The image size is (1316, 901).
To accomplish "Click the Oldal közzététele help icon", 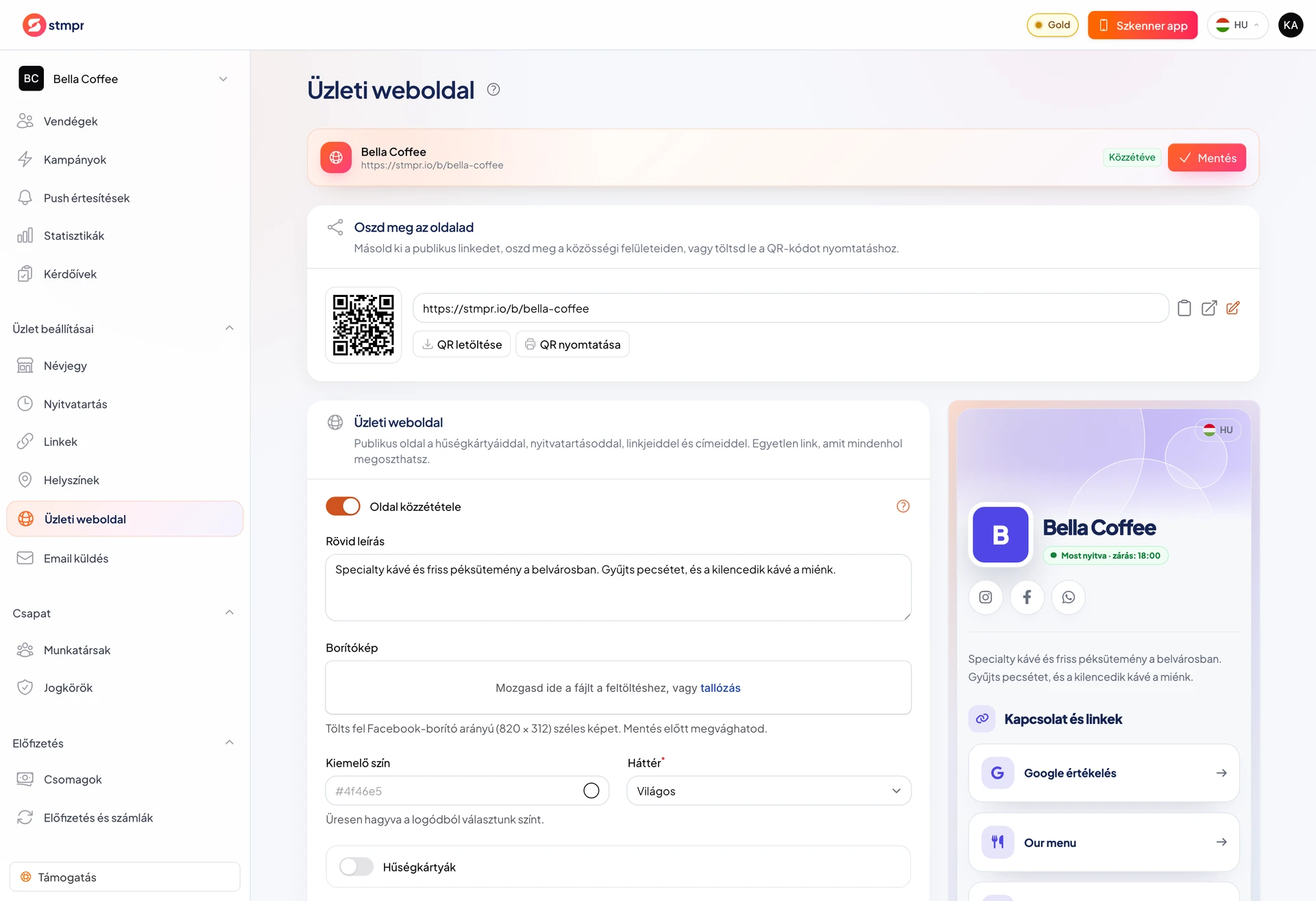I will point(903,506).
